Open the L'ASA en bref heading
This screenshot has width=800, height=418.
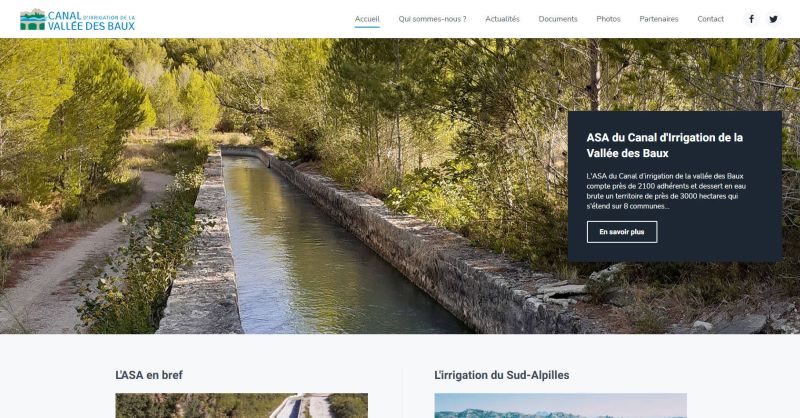[x=149, y=375]
